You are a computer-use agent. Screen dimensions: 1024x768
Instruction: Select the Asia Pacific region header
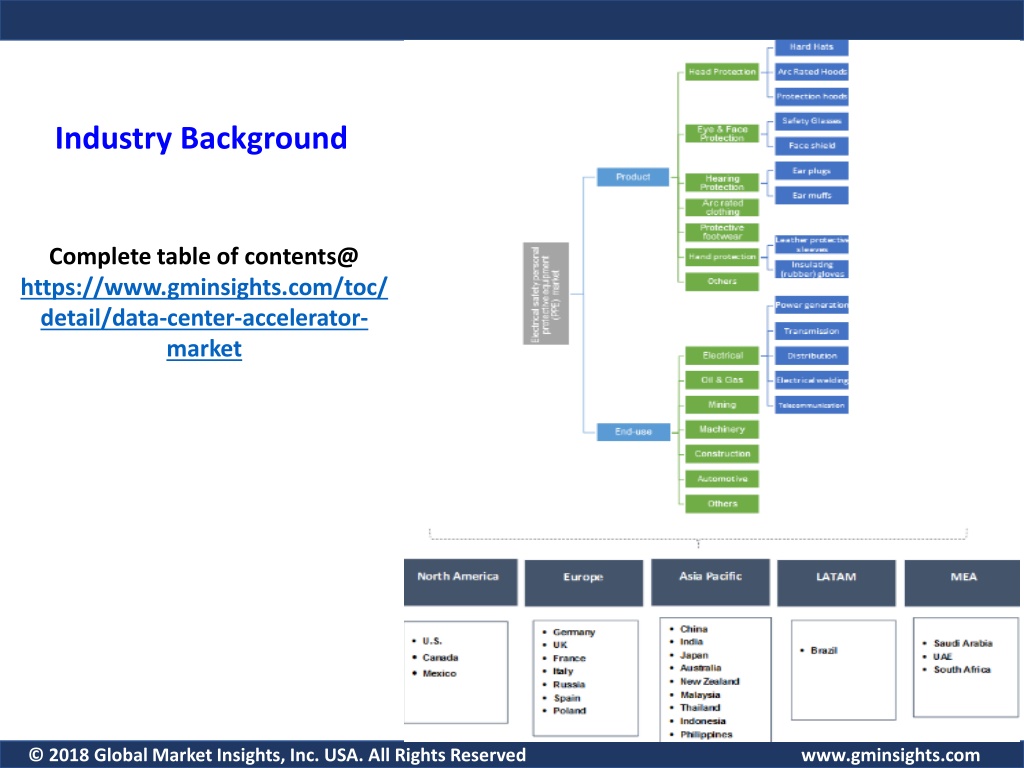711,582
